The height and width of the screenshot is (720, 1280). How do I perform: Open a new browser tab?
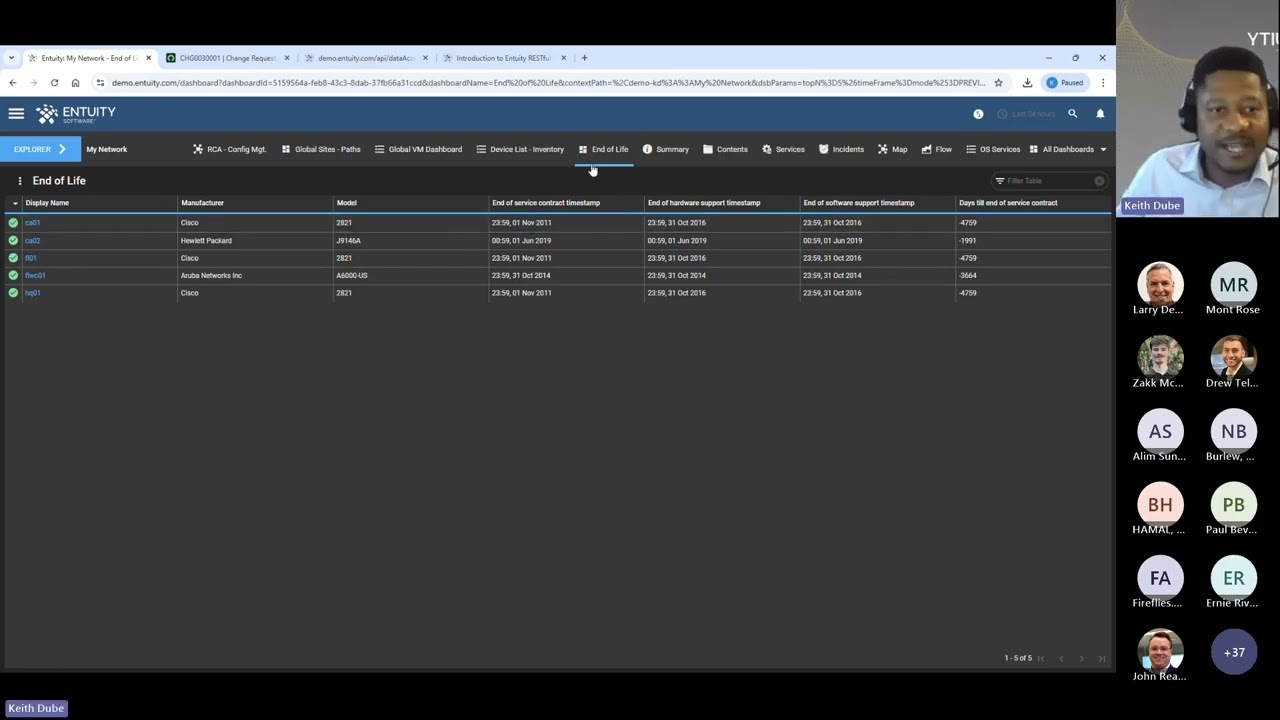584,58
